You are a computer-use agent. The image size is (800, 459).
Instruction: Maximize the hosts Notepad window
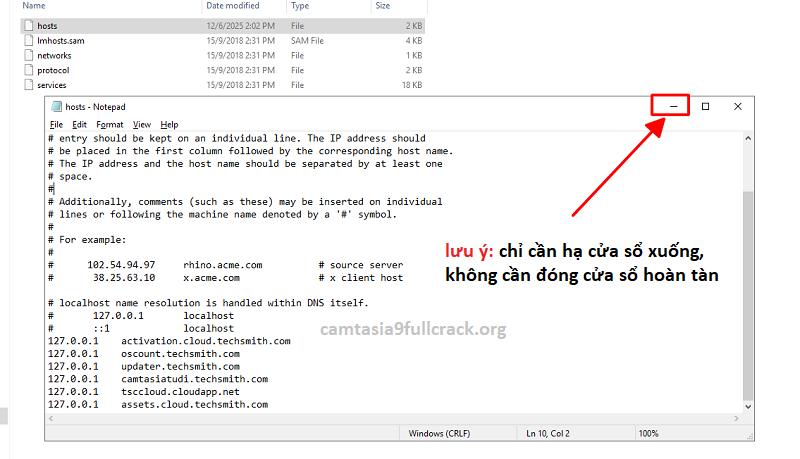[x=706, y=107]
